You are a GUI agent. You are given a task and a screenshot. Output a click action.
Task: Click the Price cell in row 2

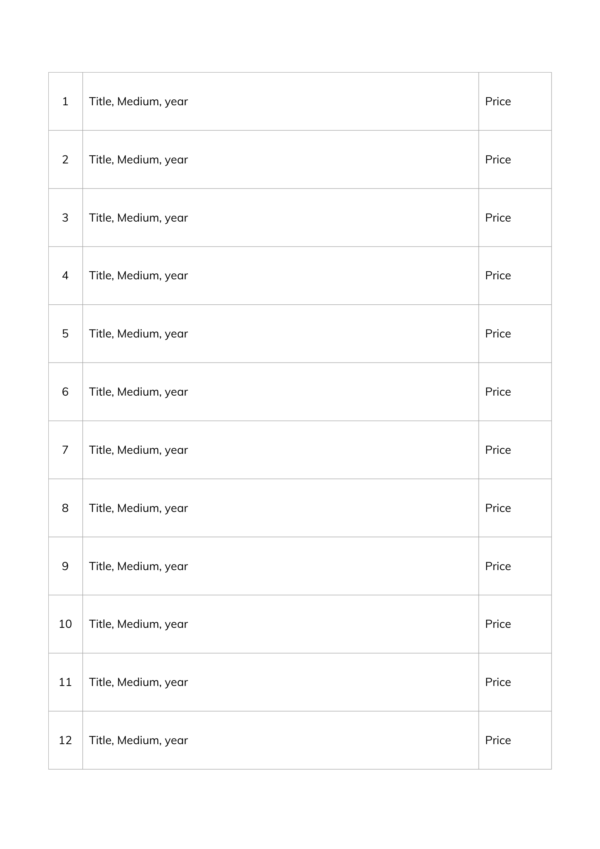pos(515,160)
